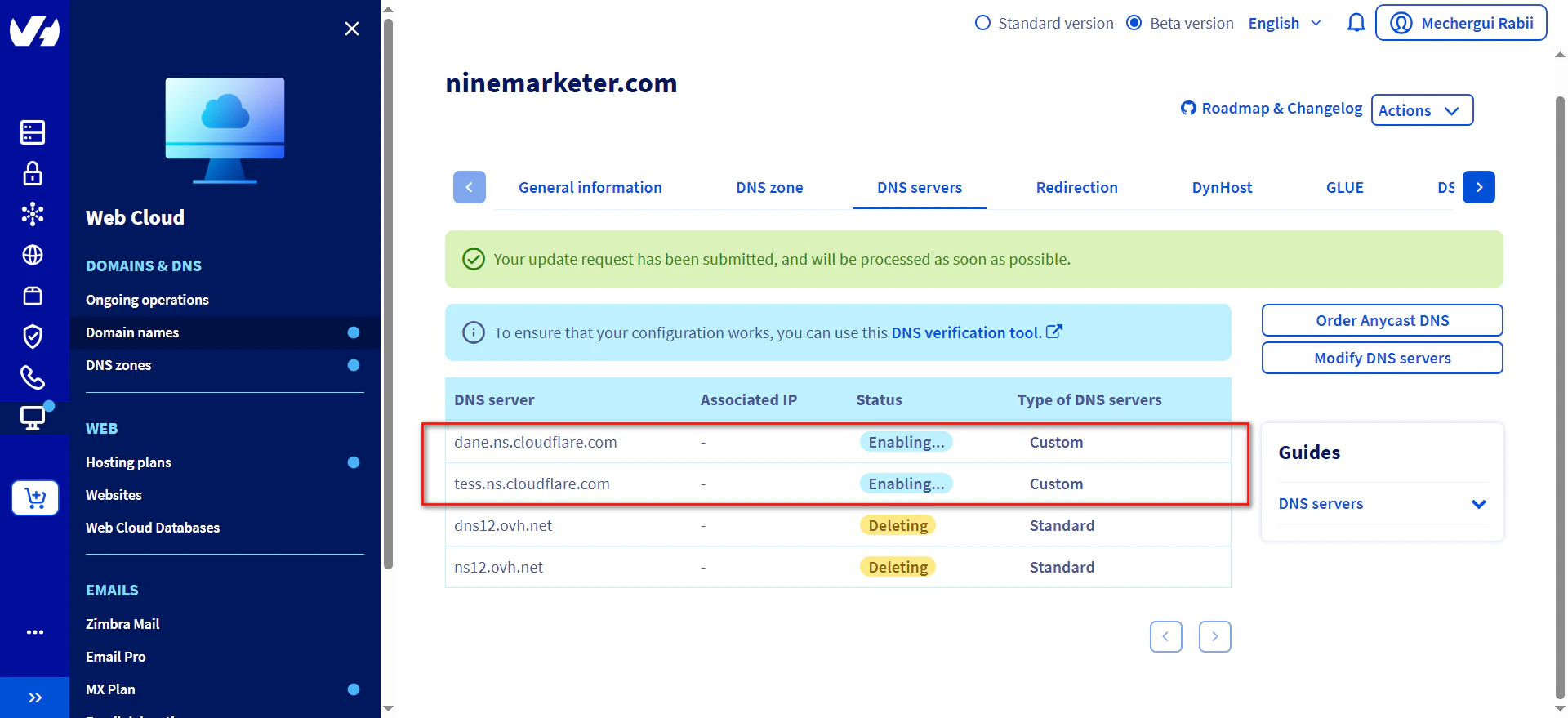Switch to Redirection tab
Viewport: 1568px width, 718px height.
coord(1076,188)
